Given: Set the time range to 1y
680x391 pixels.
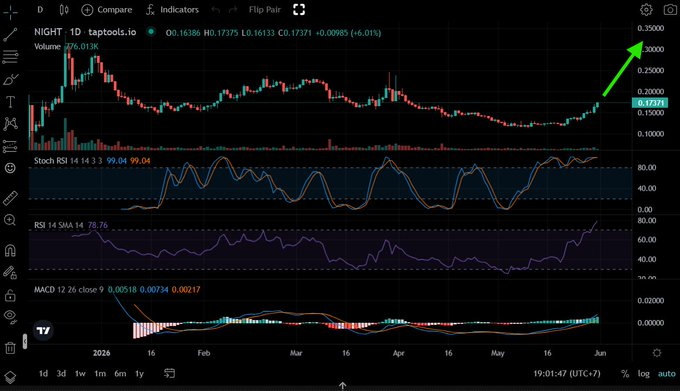Looking at the screenshot, I should pos(139,373).
